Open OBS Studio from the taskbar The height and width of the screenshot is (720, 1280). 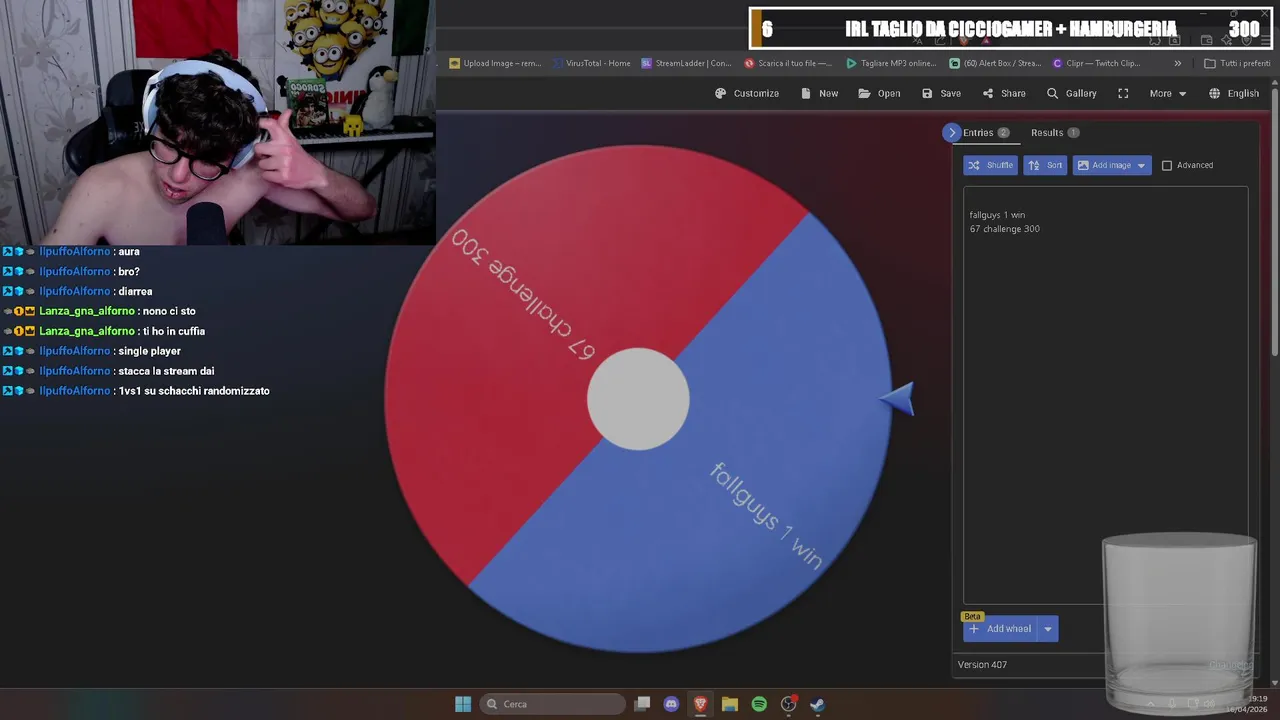click(x=788, y=704)
